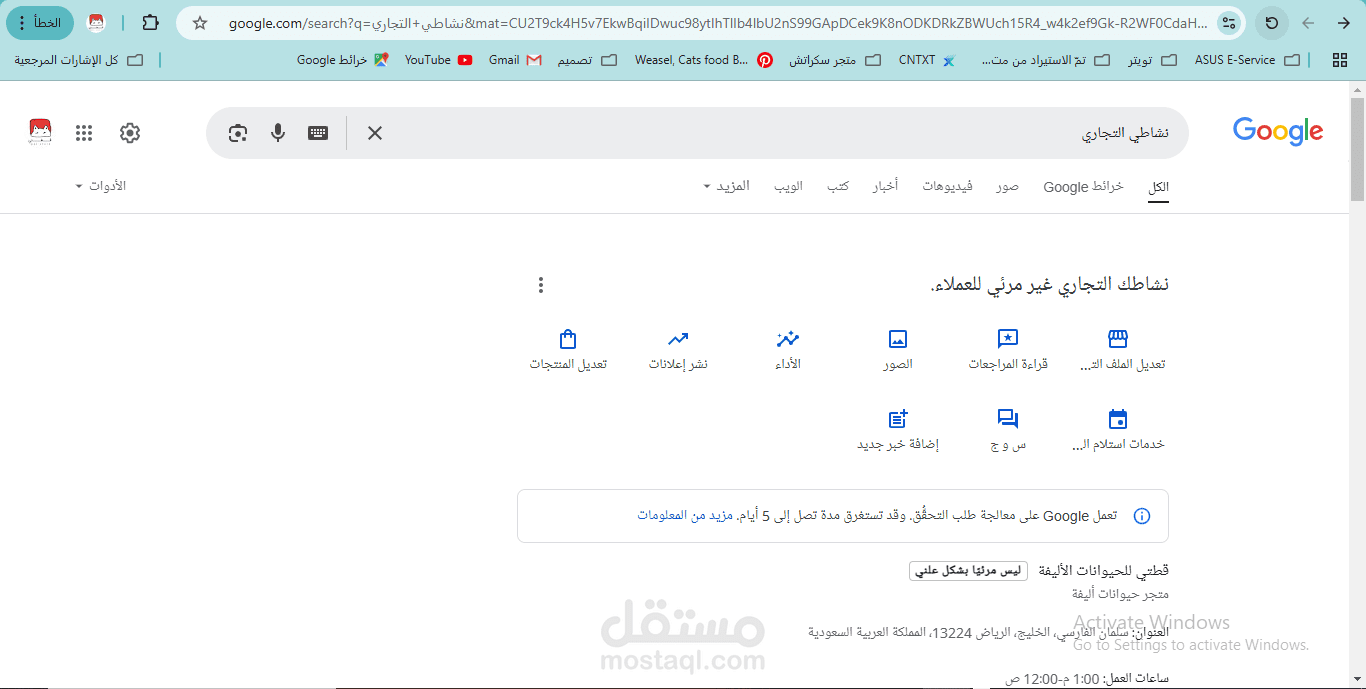
Task: Open the Google account avatar on page
Action: pyautogui.click(x=40, y=132)
